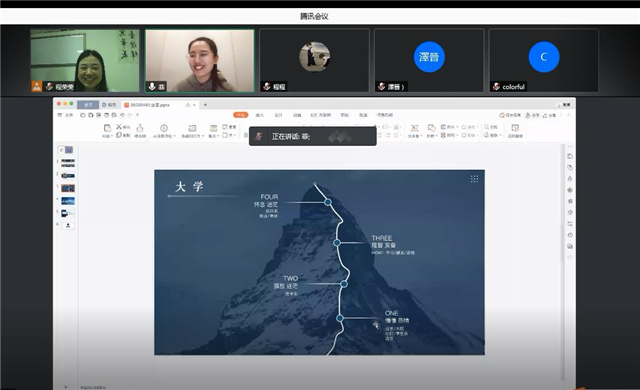
Task: Click colorful participant video tile
Action: pyautogui.click(x=544, y=60)
